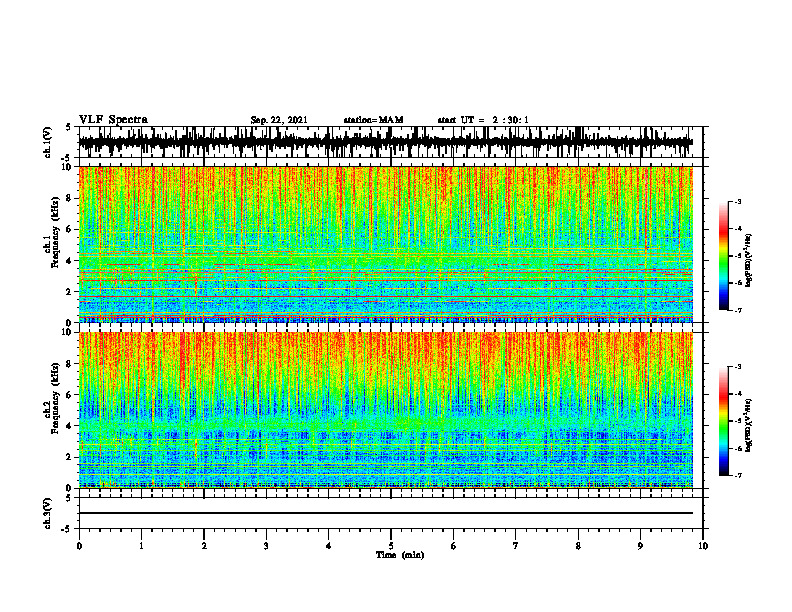Image resolution: width=792 pixels, height=612 pixels.
Task: Select the ch.2 "Frequency (kHz)" axis label
Action: coord(55,398)
